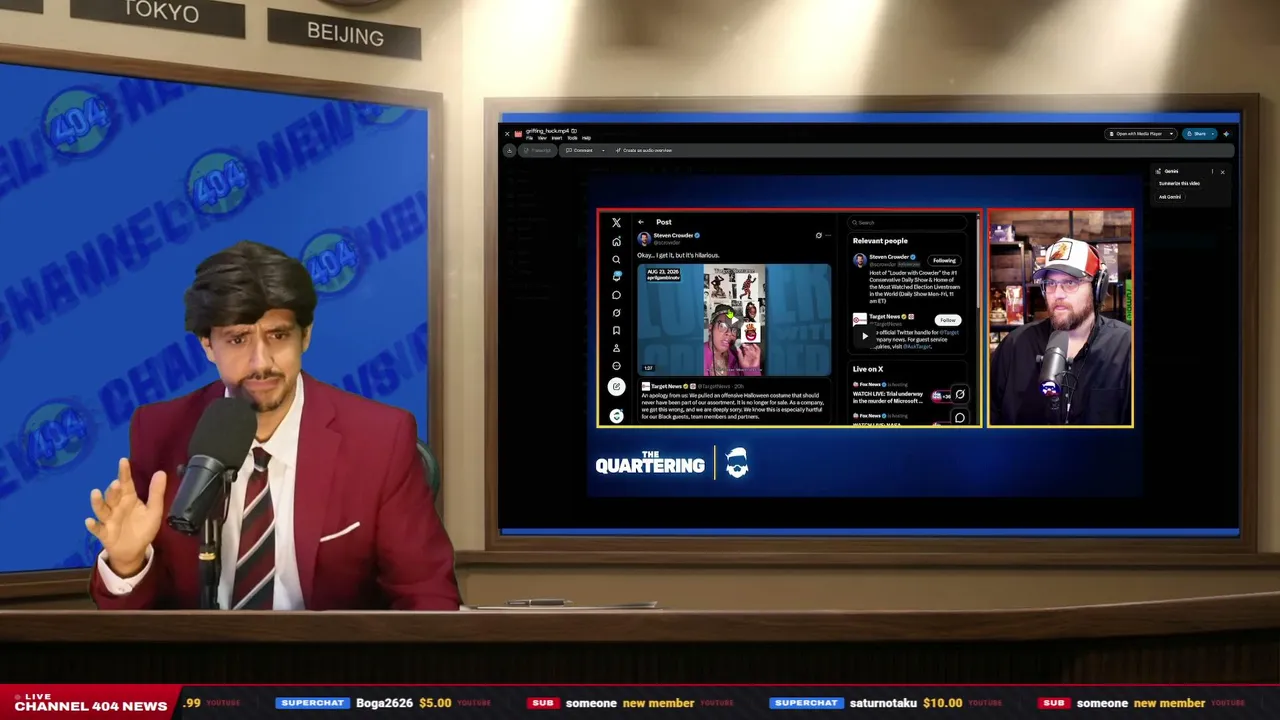Open the View menu
The image size is (1280, 720).
(x=542, y=138)
